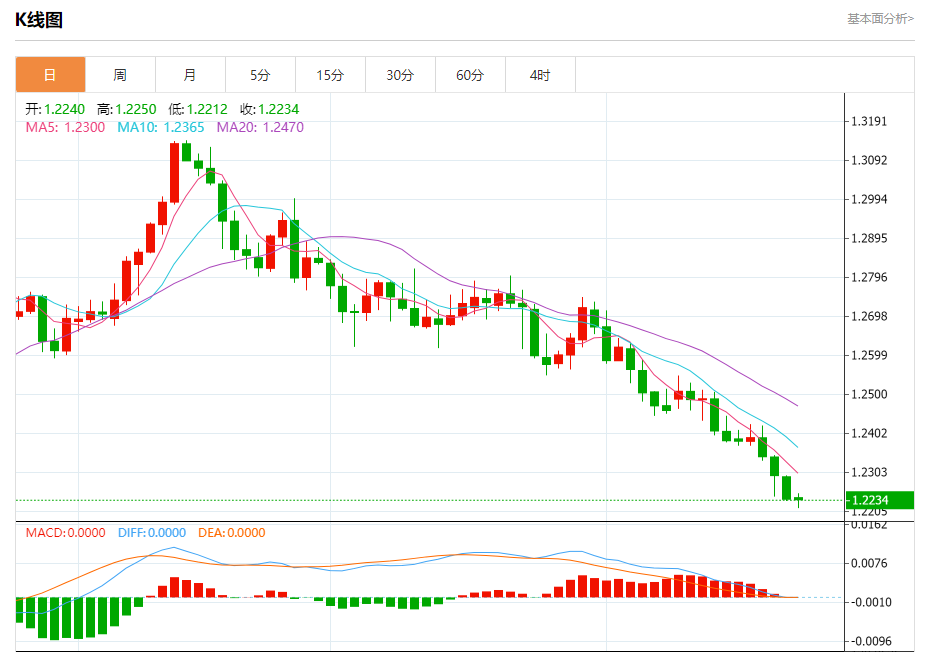The image size is (928, 652).
Task: Open the 4时 interval tab
Action: click(540, 75)
